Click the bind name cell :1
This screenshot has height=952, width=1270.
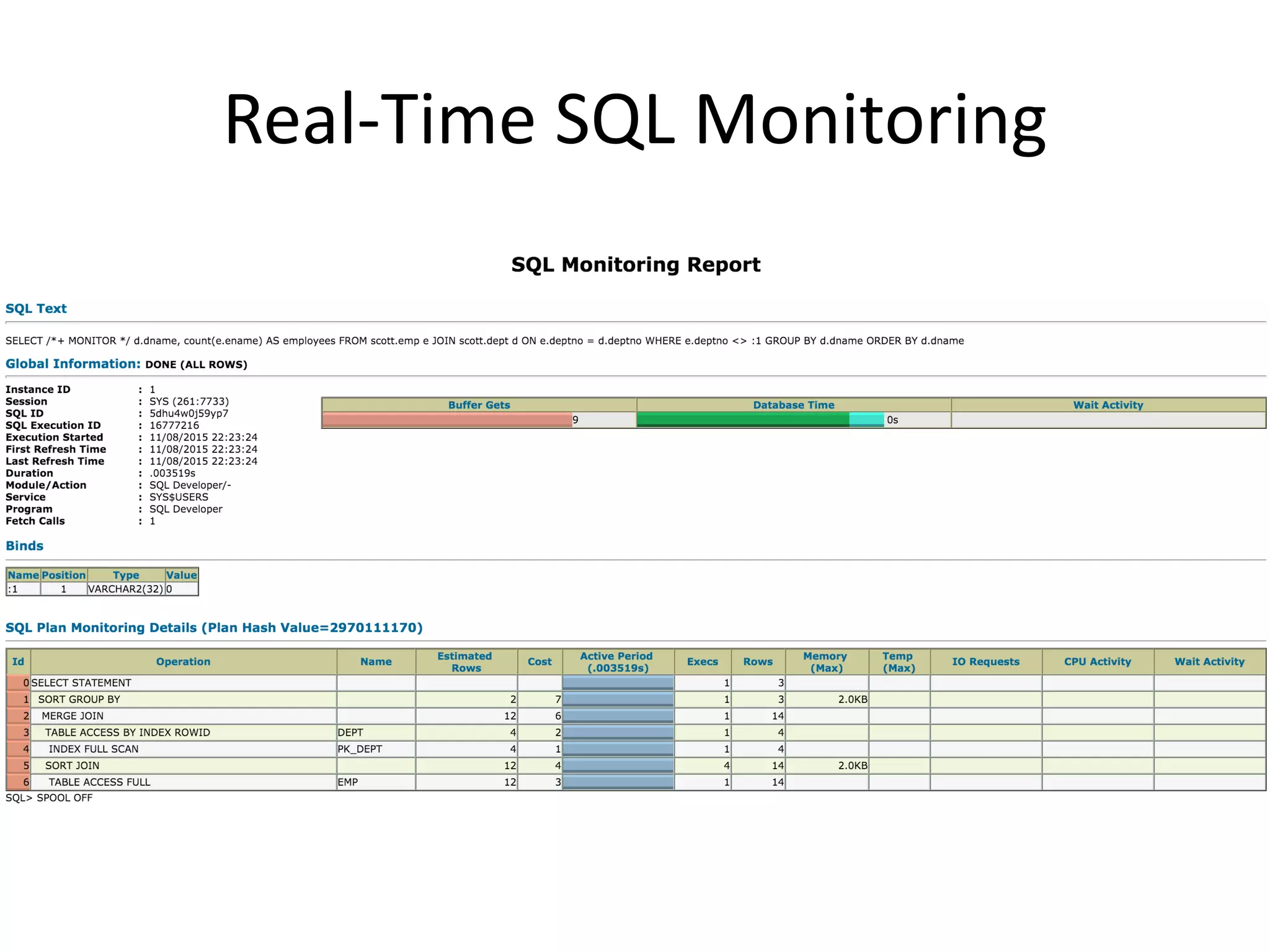[x=24, y=589]
